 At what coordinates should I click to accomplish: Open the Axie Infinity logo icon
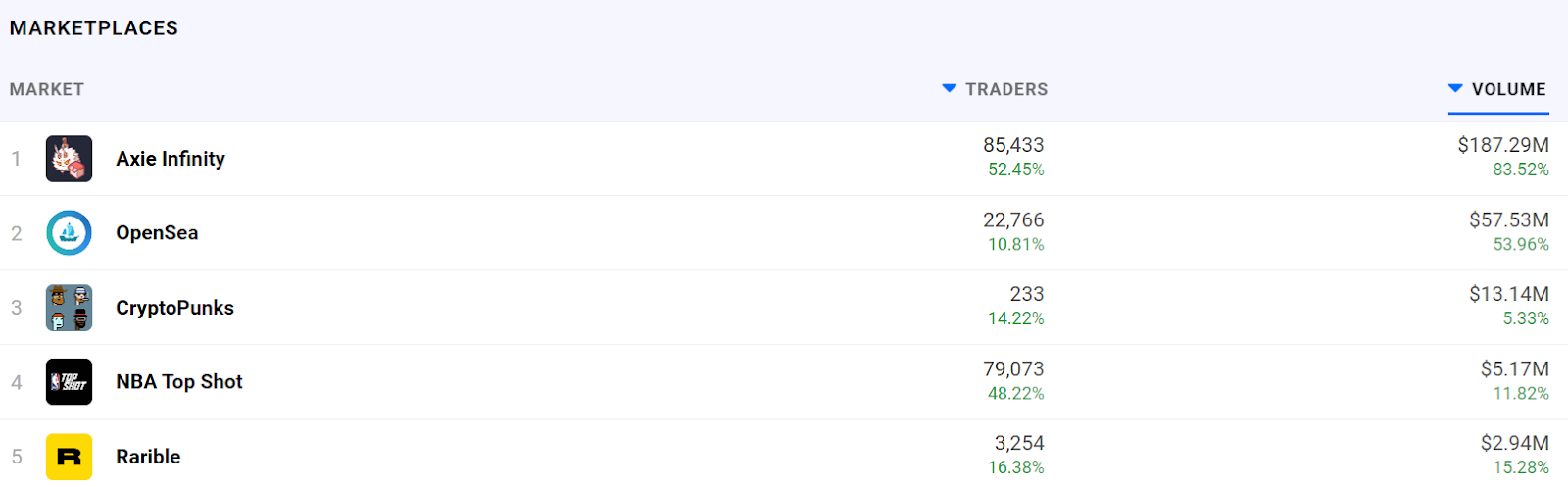pos(69,159)
